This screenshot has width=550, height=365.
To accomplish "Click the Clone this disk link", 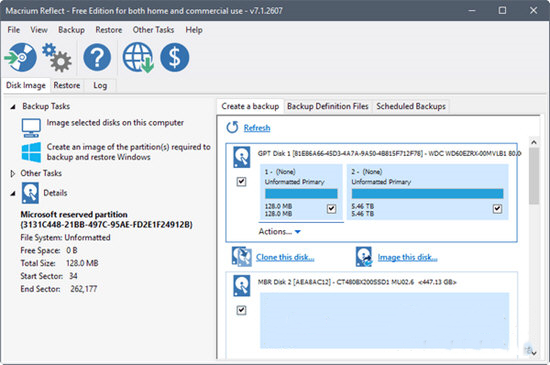I will pyautogui.click(x=285, y=257).
